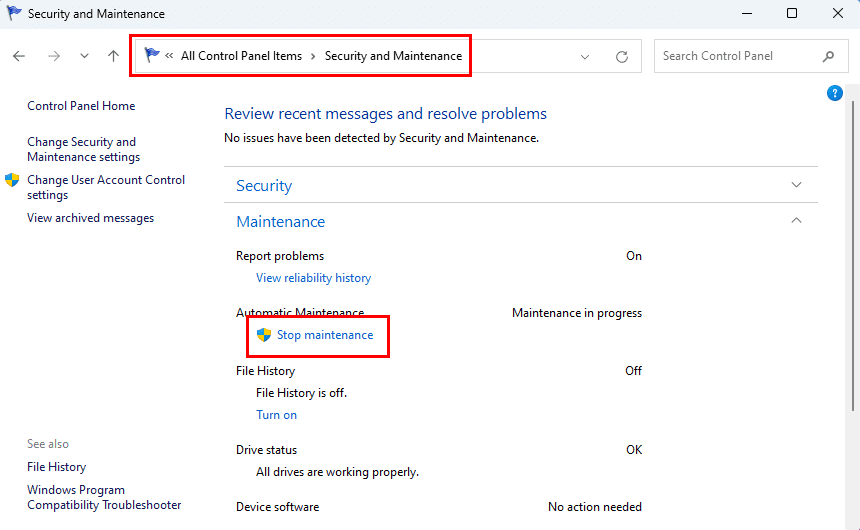
Task: Open View archived messages
Action: 90,218
